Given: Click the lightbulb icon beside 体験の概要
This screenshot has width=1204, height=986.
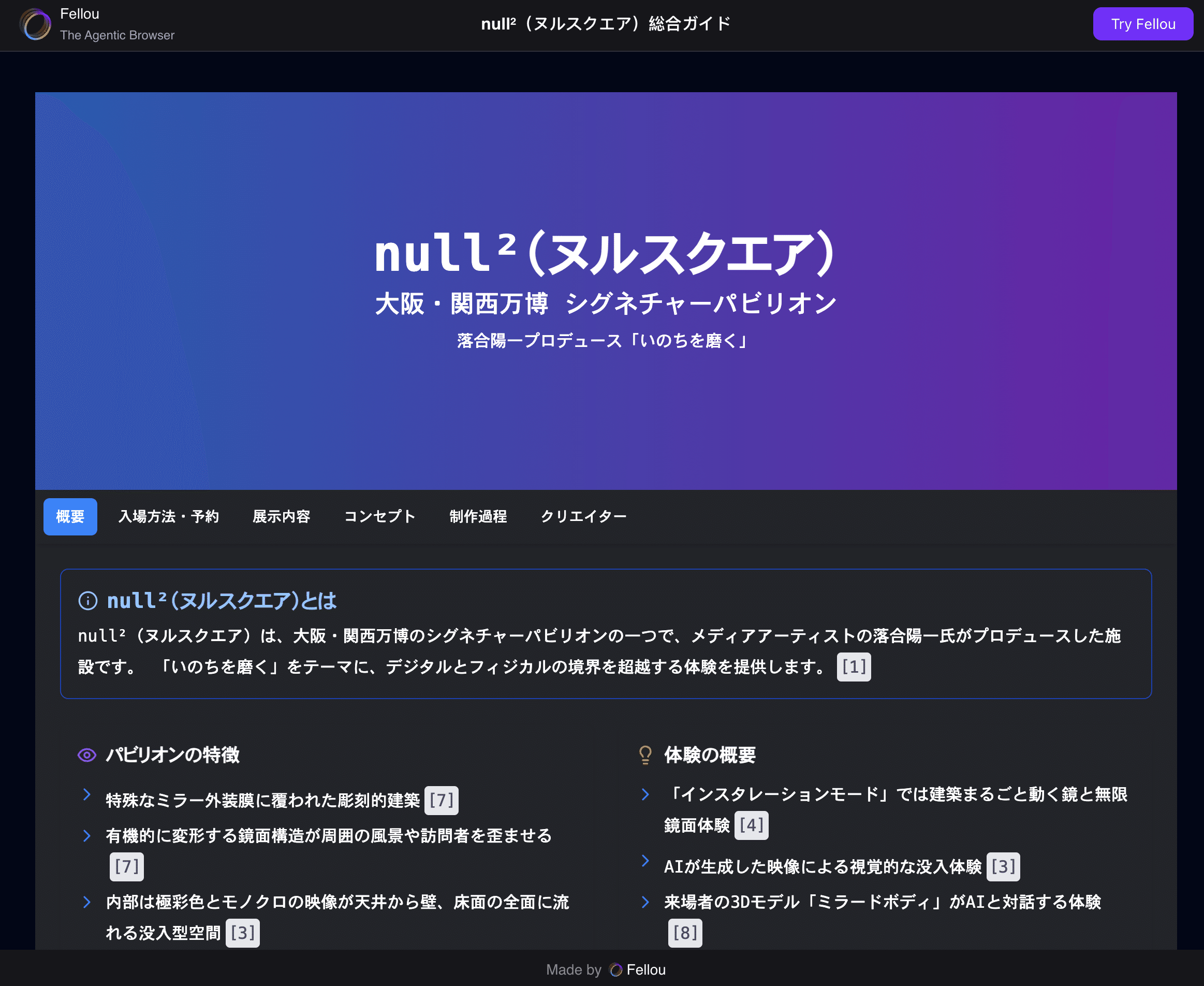Looking at the screenshot, I should [645, 755].
